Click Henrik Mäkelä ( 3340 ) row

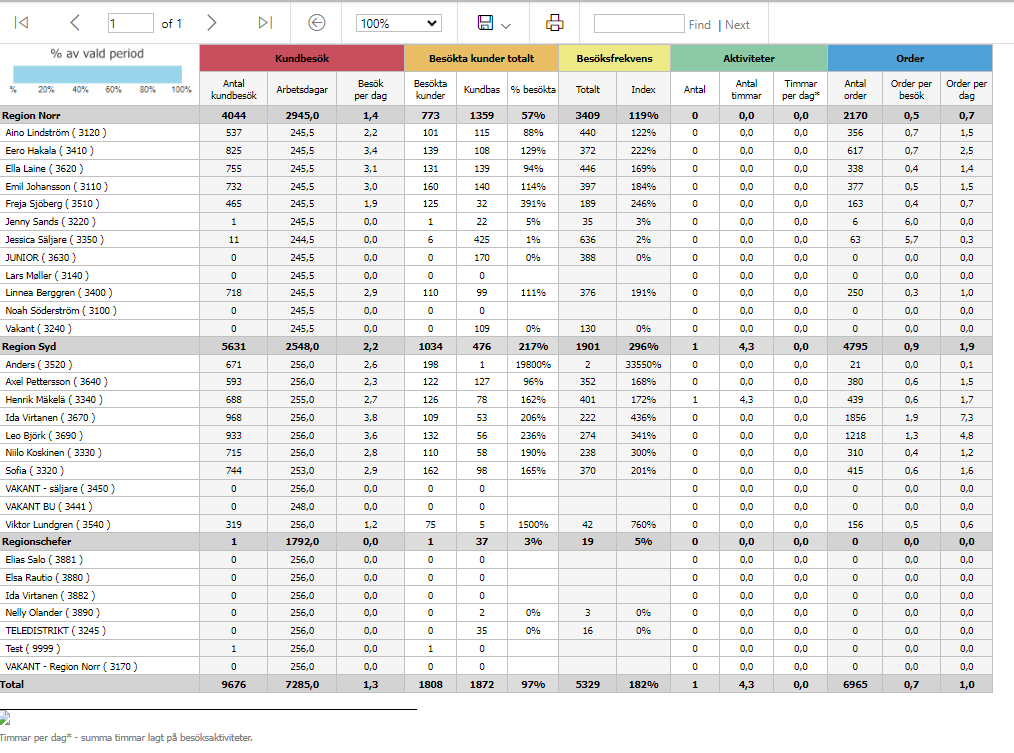point(496,400)
